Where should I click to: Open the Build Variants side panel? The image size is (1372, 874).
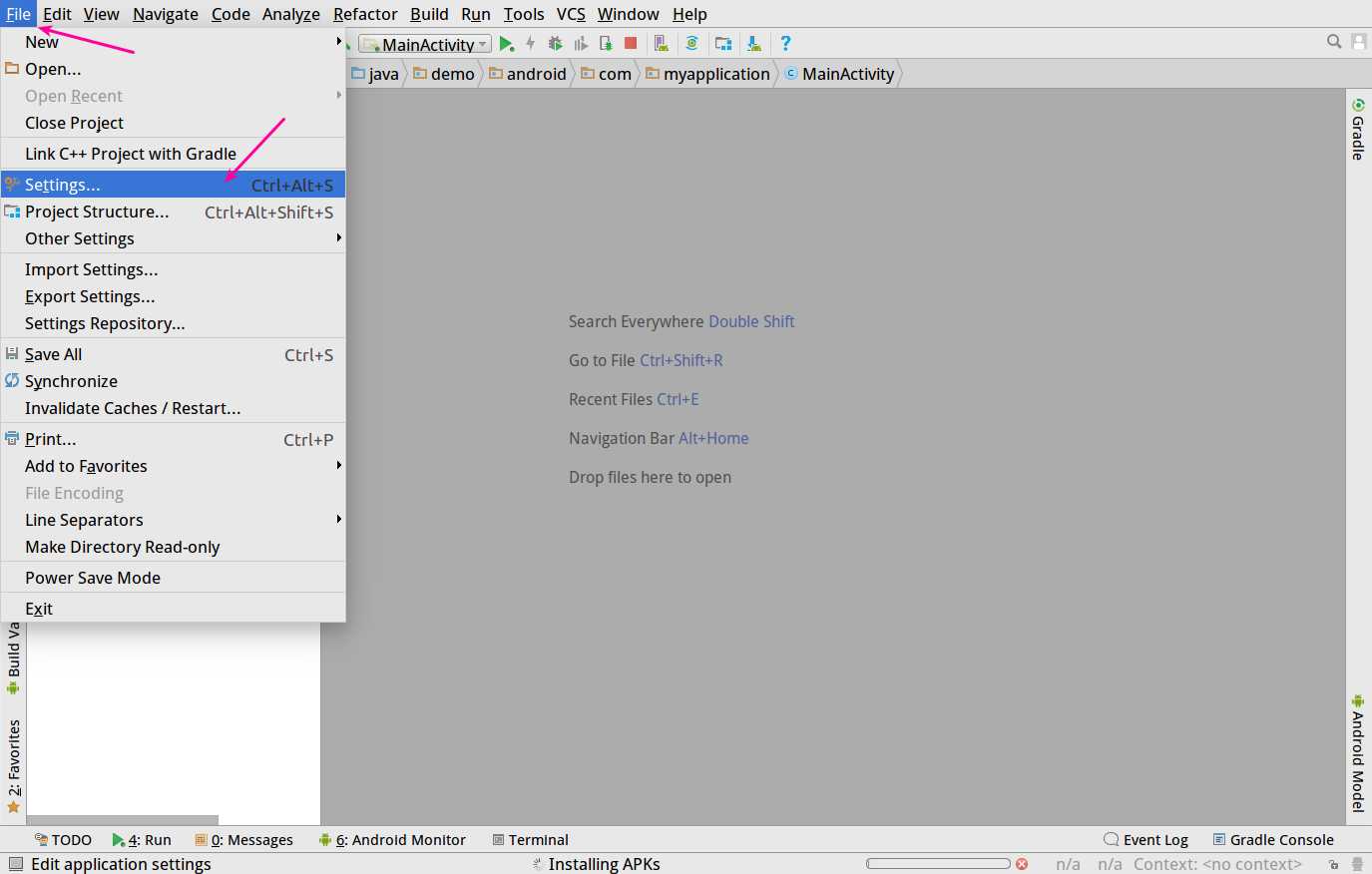point(14,658)
